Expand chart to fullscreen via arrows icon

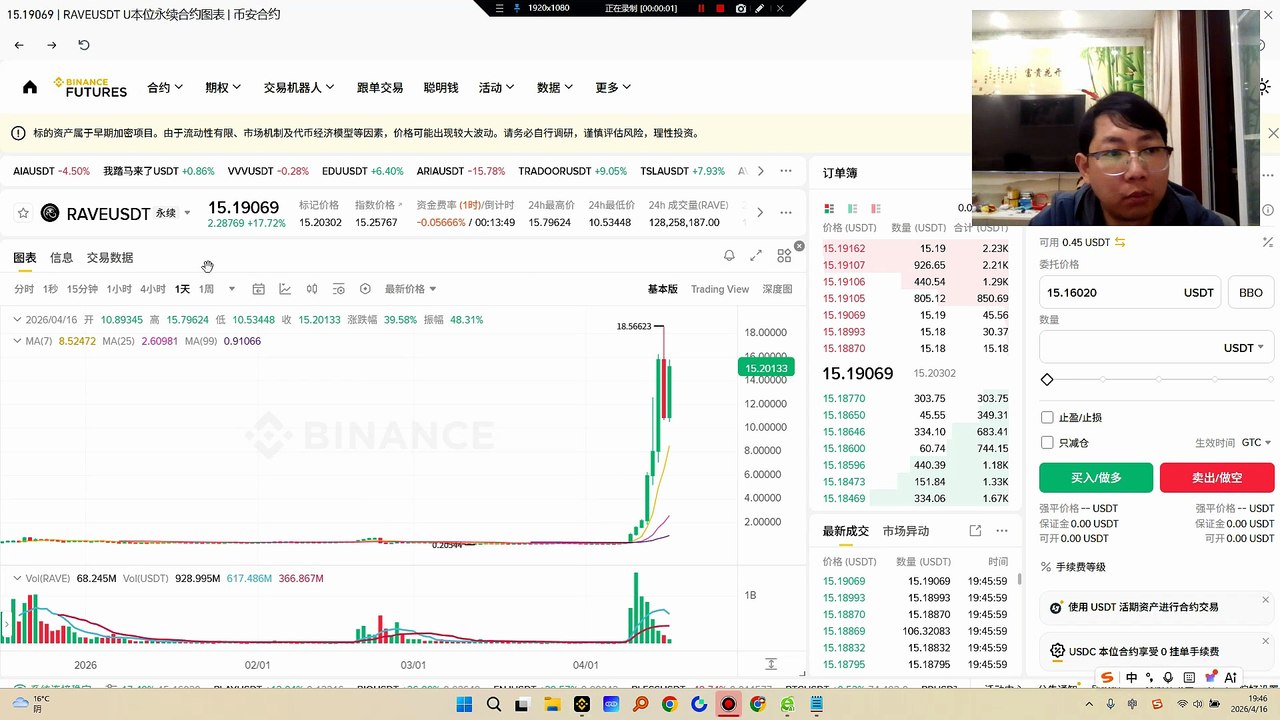point(756,256)
